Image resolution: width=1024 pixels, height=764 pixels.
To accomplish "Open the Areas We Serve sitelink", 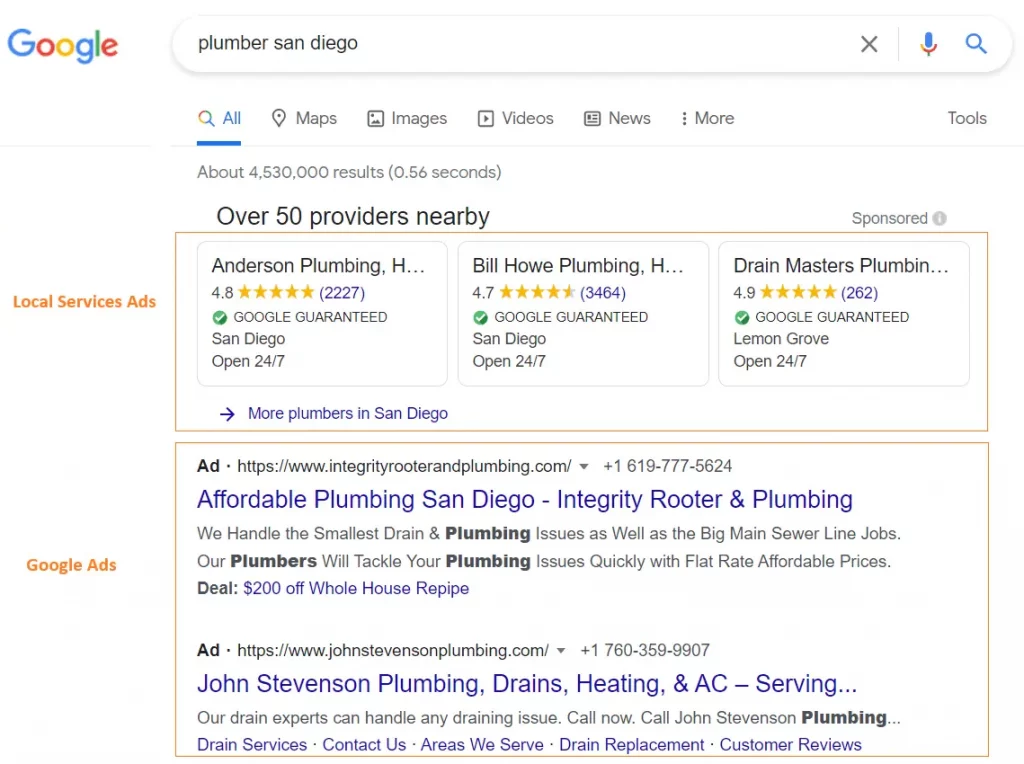I will pyautogui.click(x=482, y=744).
